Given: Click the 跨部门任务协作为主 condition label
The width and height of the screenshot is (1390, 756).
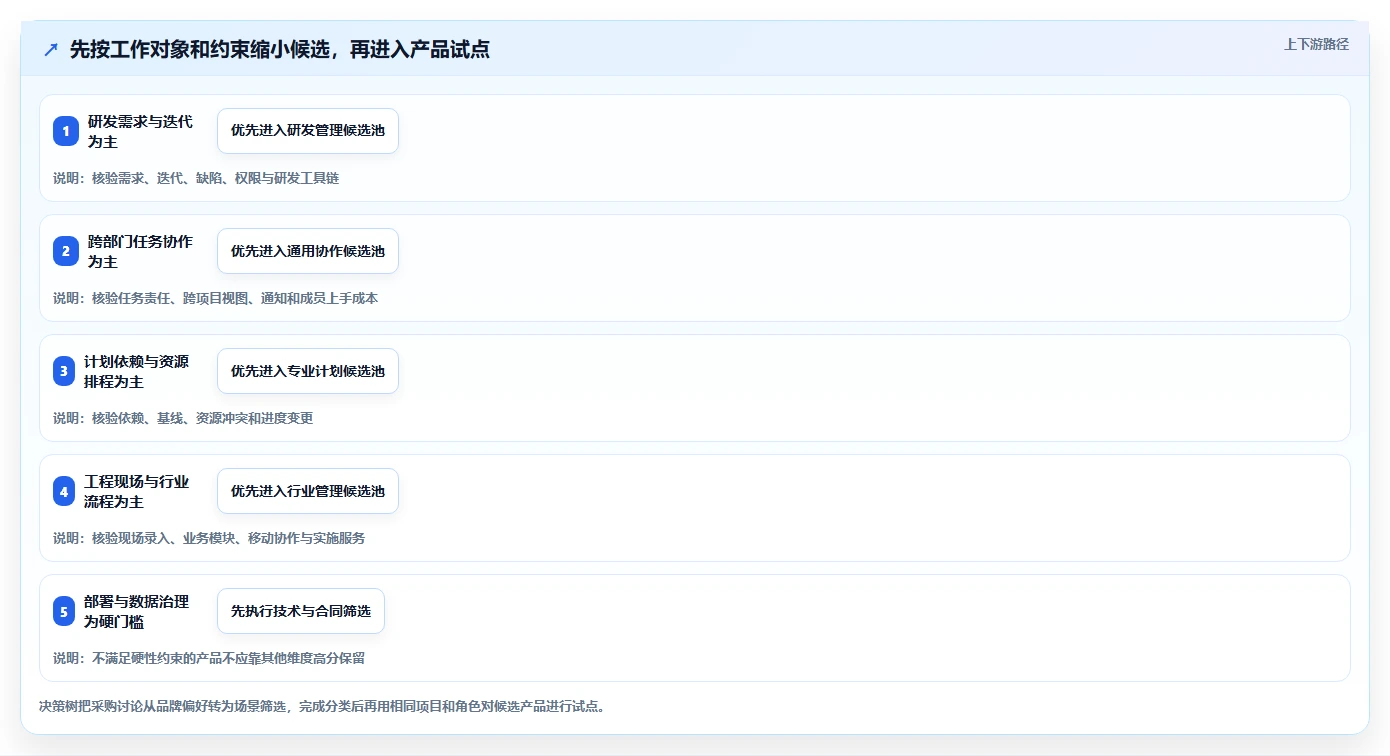Looking at the screenshot, I should (138, 251).
